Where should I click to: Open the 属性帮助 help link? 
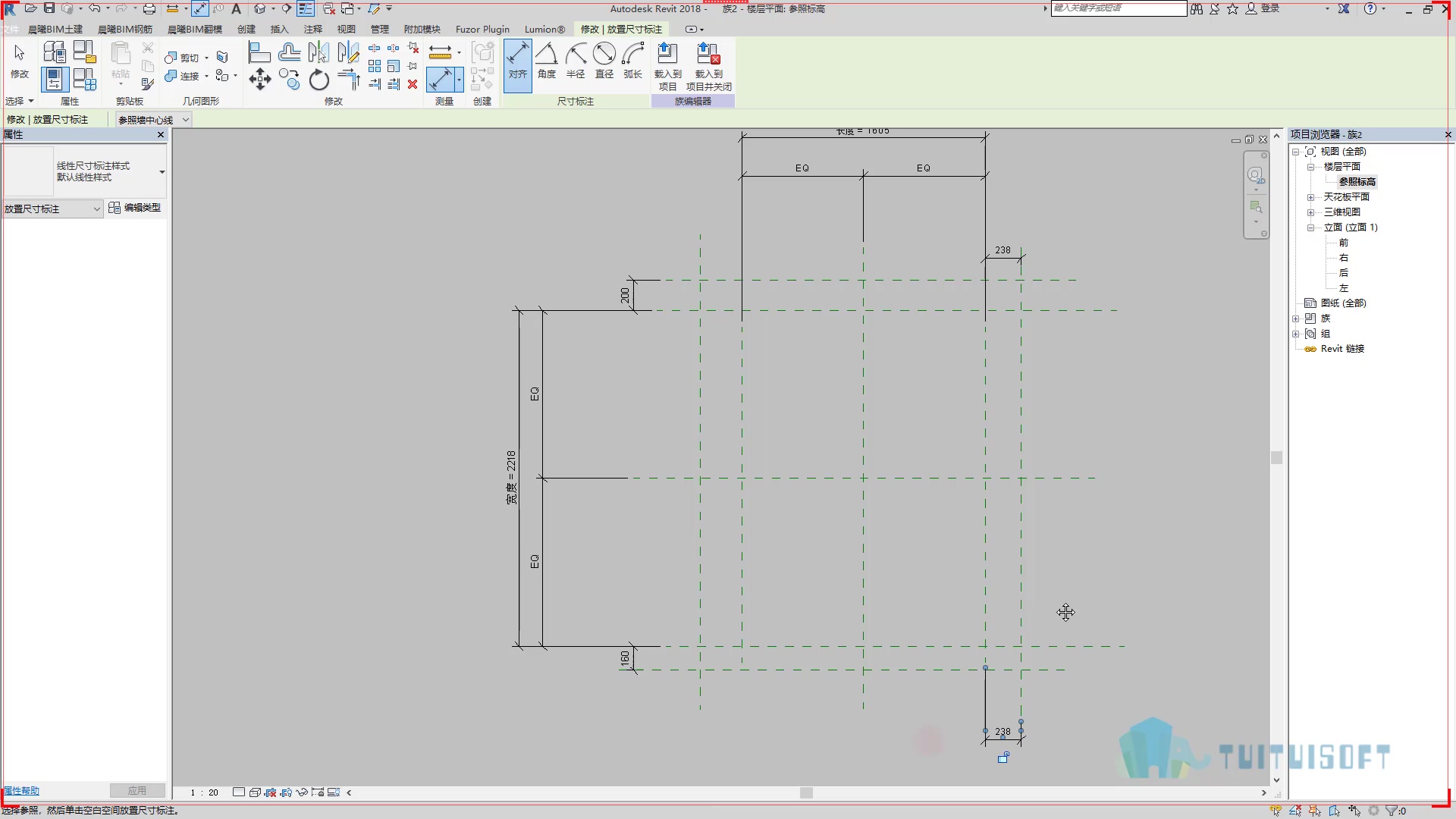click(x=21, y=791)
